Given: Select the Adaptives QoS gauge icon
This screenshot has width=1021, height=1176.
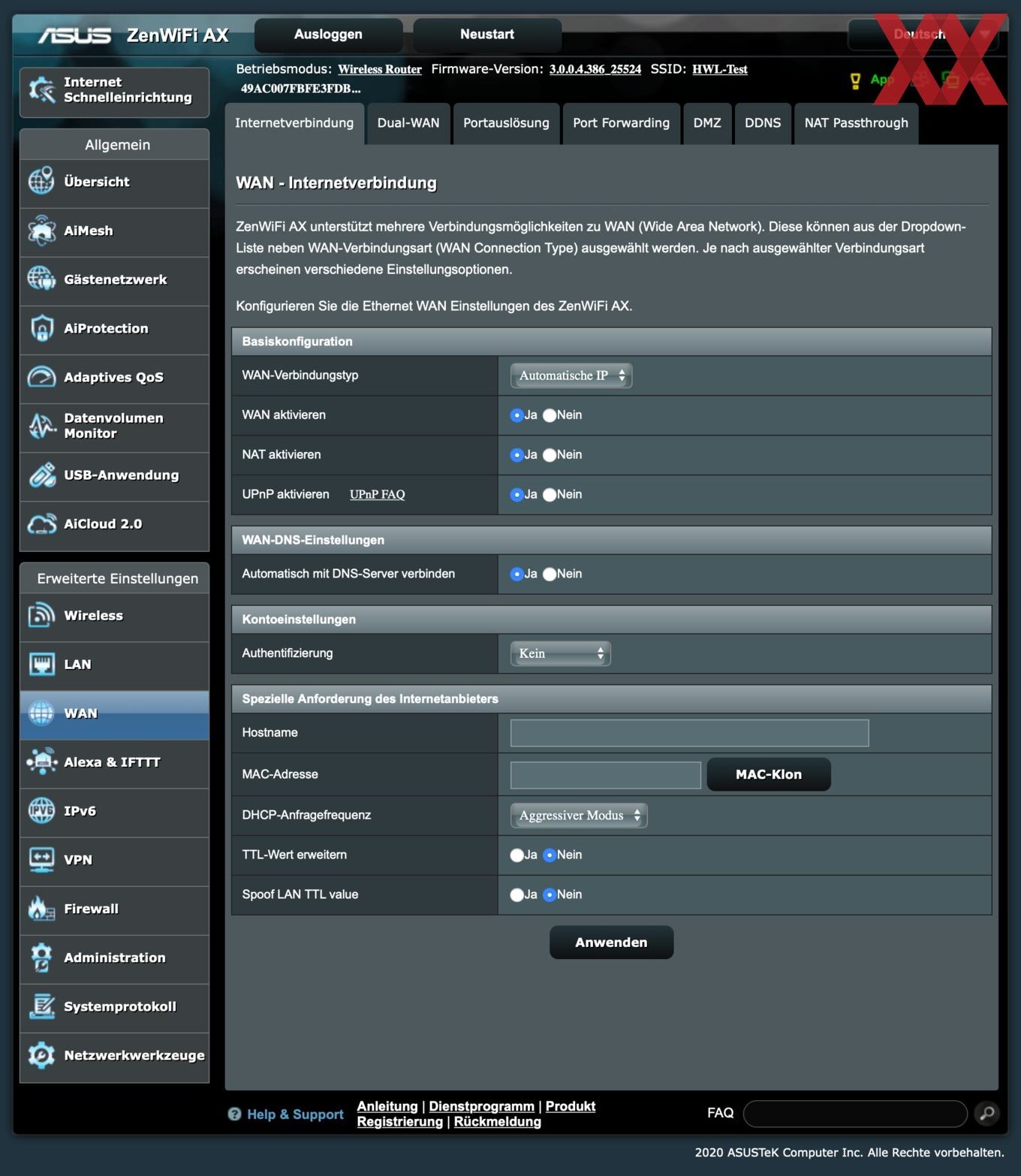Looking at the screenshot, I should [42, 377].
